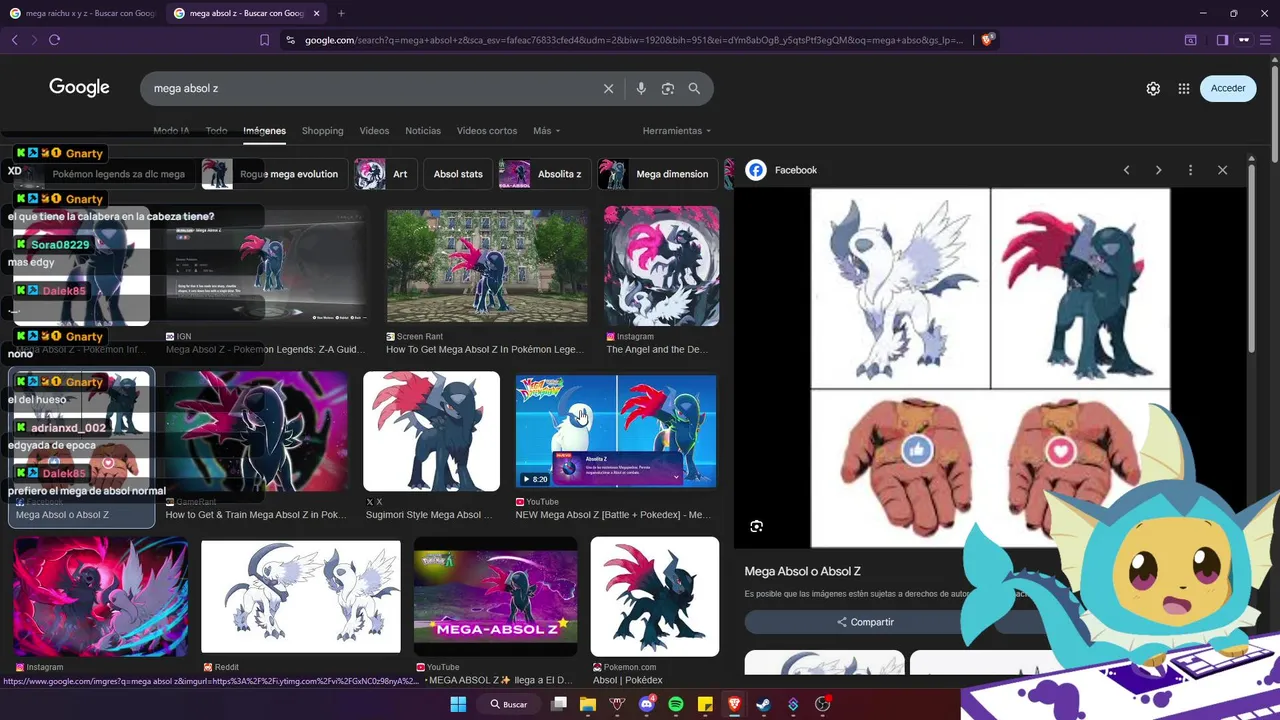Open the private window glasses icon
This screenshot has width=1280, height=720.
click(x=1244, y=40)
